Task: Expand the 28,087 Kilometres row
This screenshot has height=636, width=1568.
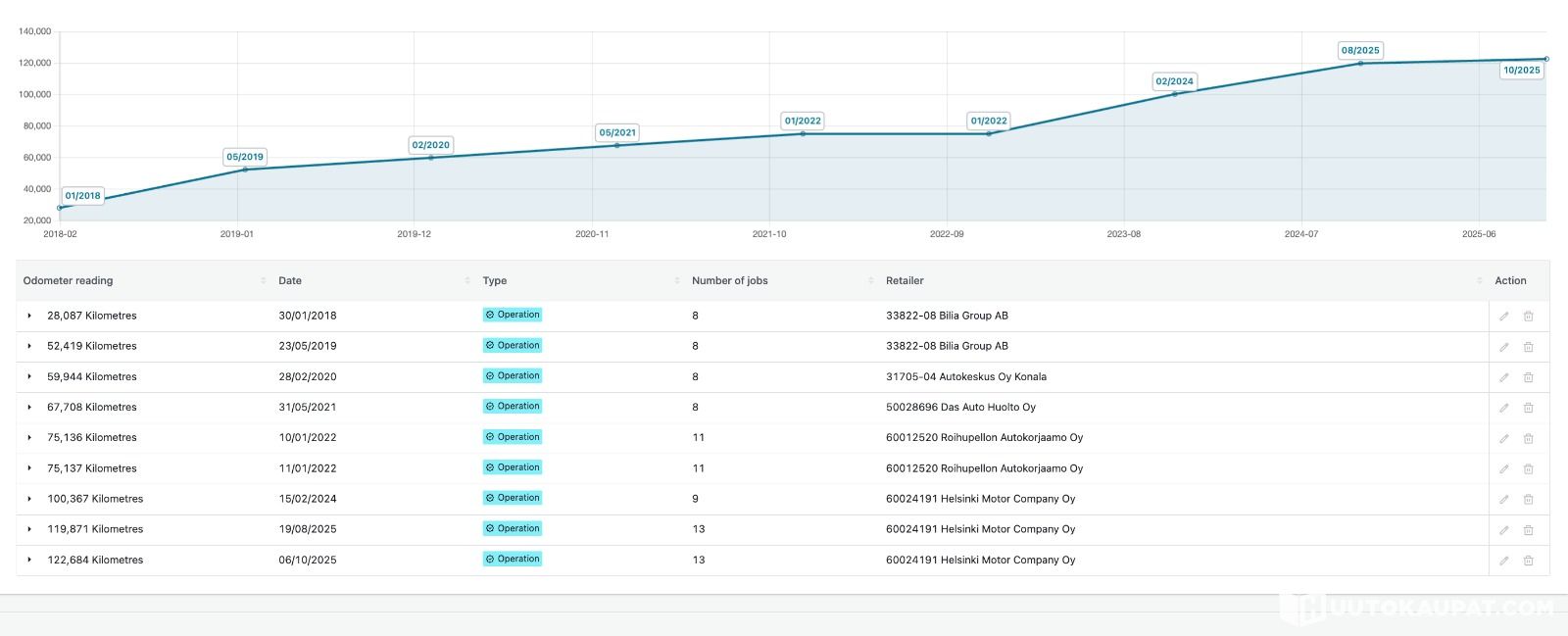Action: coord(29,316)
